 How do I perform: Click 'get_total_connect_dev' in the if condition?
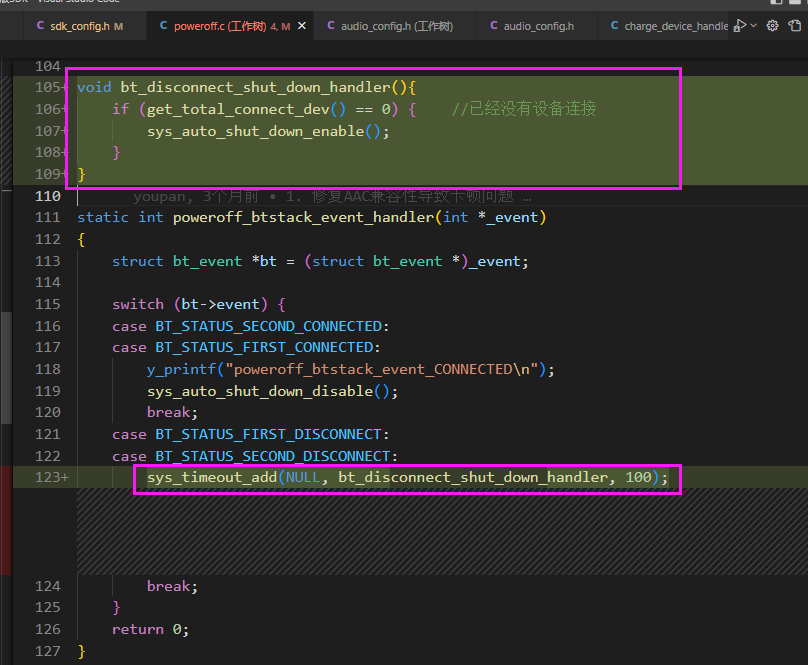pos(238,109)
